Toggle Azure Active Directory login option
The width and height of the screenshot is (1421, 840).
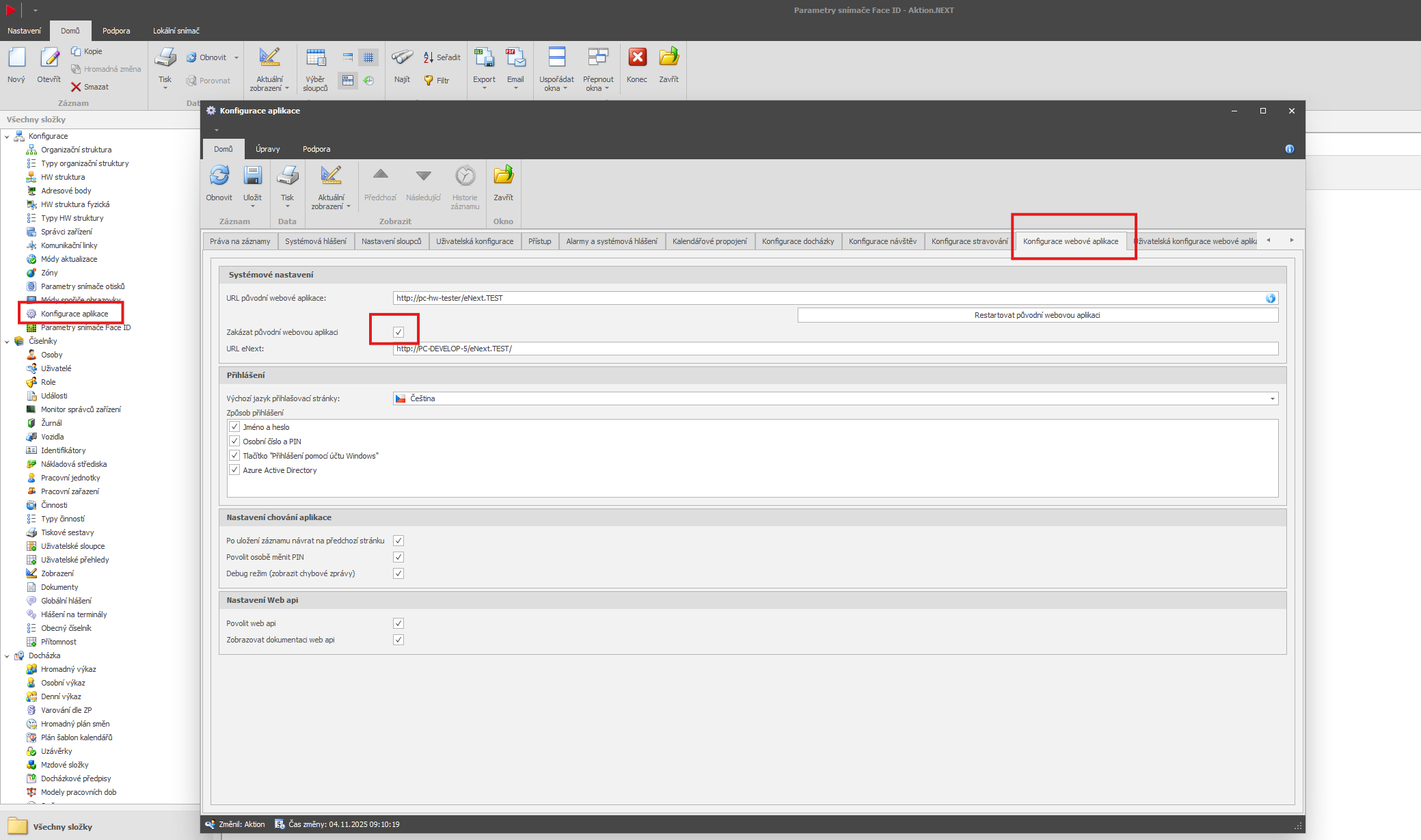[234, 470]
